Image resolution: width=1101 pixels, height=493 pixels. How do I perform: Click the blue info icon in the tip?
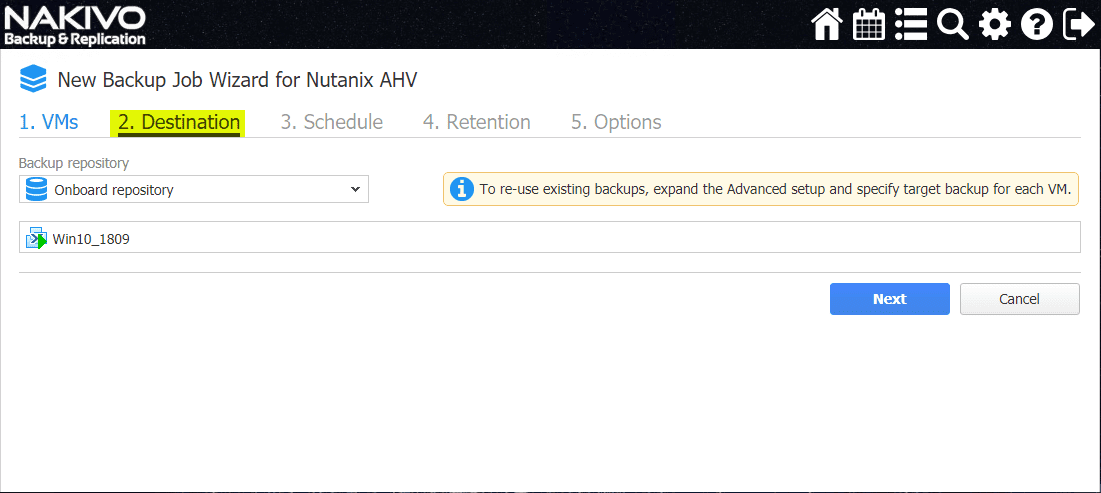[x=461, y=189]
